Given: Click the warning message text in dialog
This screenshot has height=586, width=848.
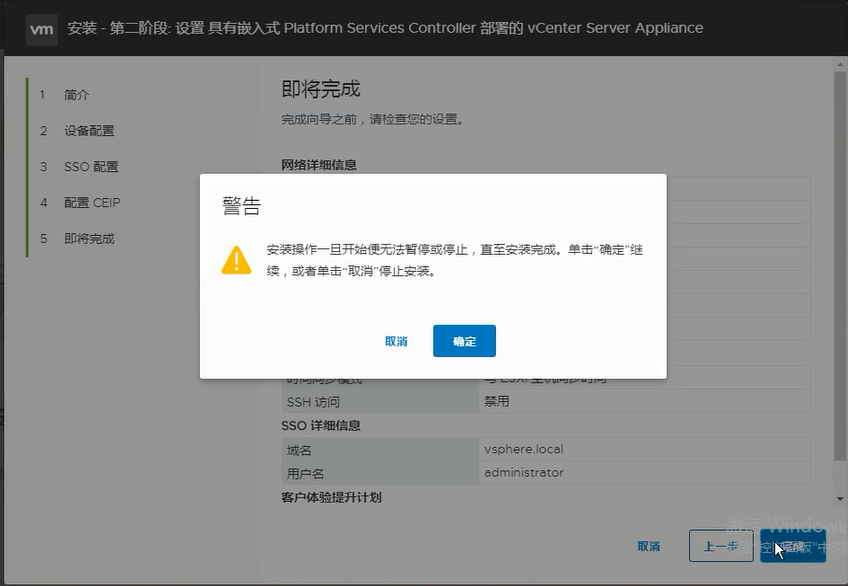Looking at the screenshot, I should click(x=454, y=260).
